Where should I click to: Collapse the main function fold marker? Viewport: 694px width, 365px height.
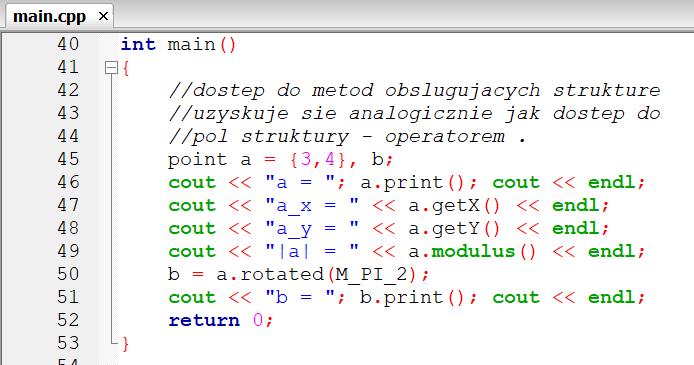click(111, 68)
